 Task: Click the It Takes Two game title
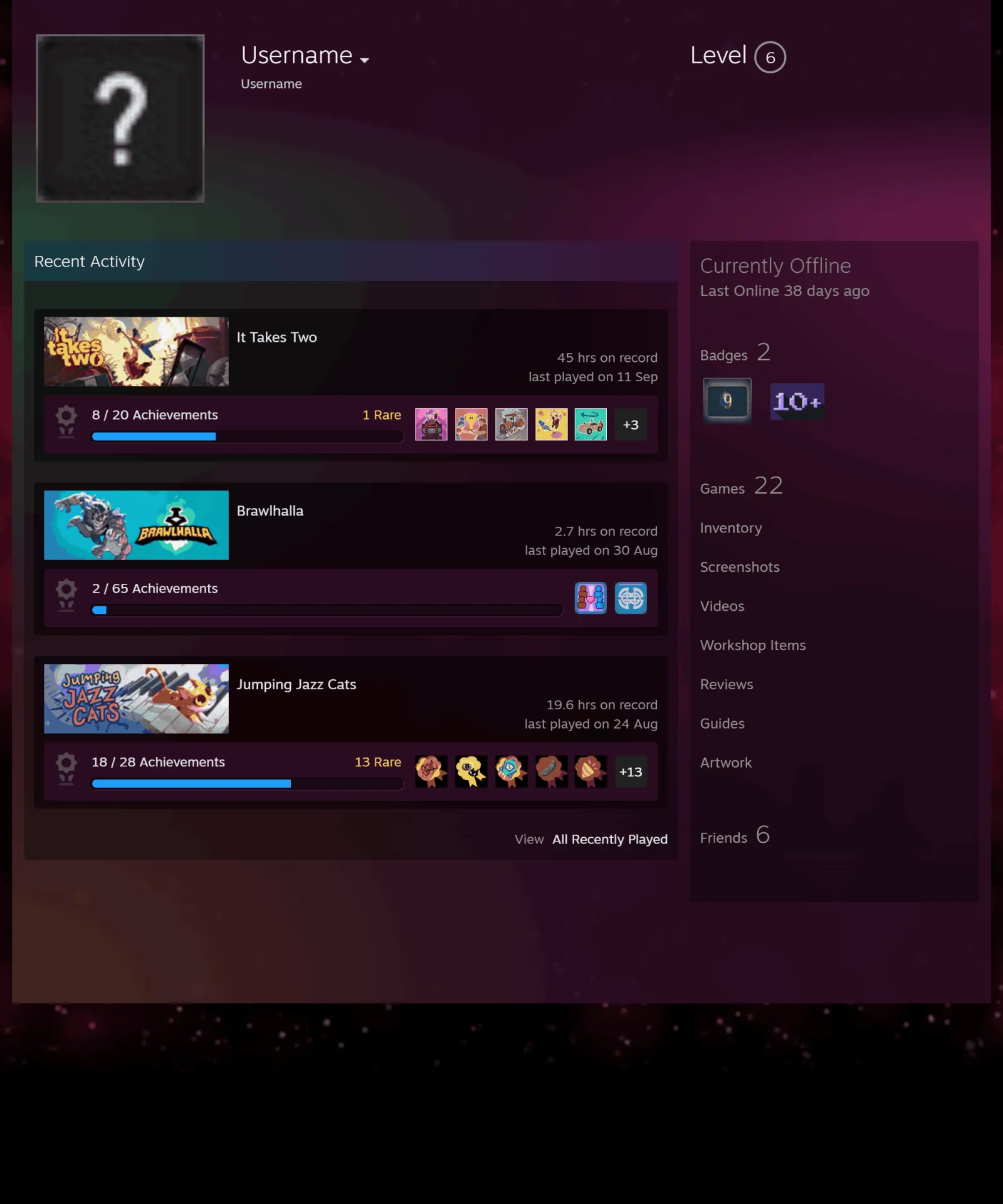click(276, 337)
